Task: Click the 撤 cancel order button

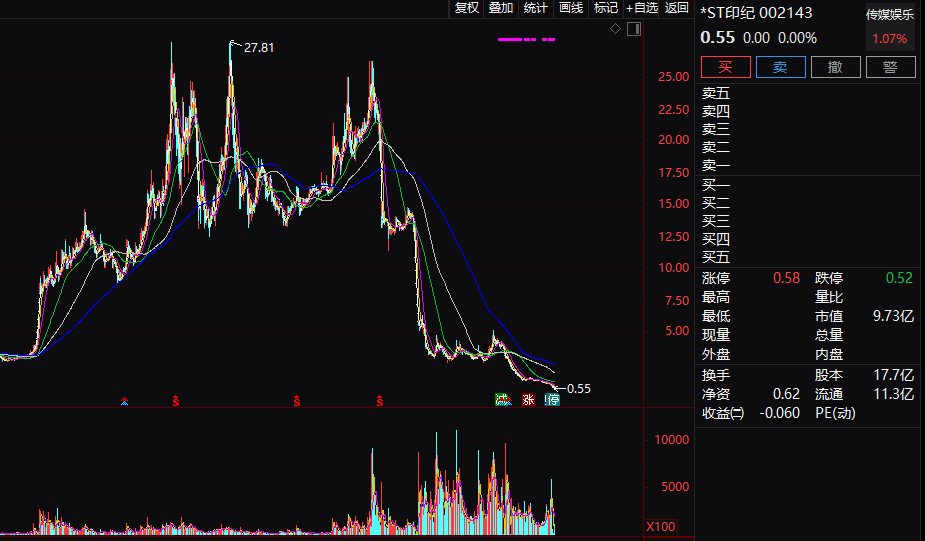Action: [x=835, y=67]
